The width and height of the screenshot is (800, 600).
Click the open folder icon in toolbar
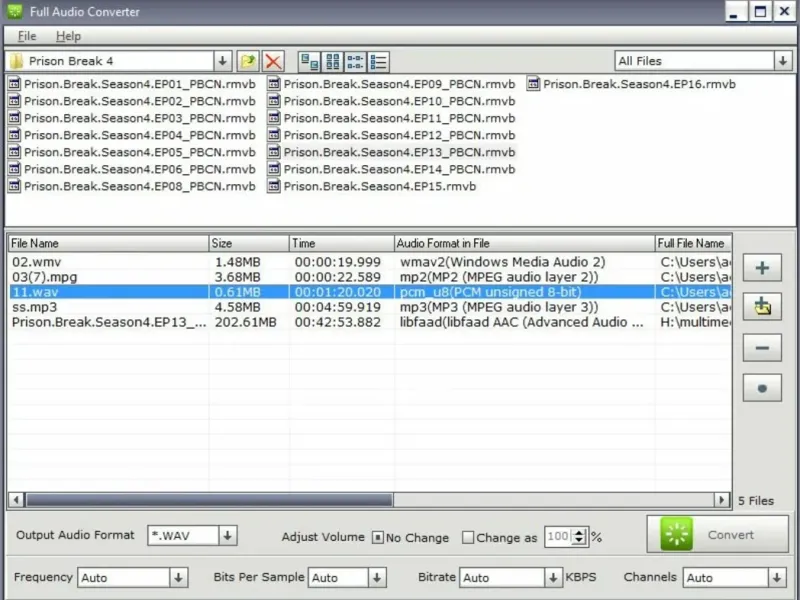pos(248,62)
